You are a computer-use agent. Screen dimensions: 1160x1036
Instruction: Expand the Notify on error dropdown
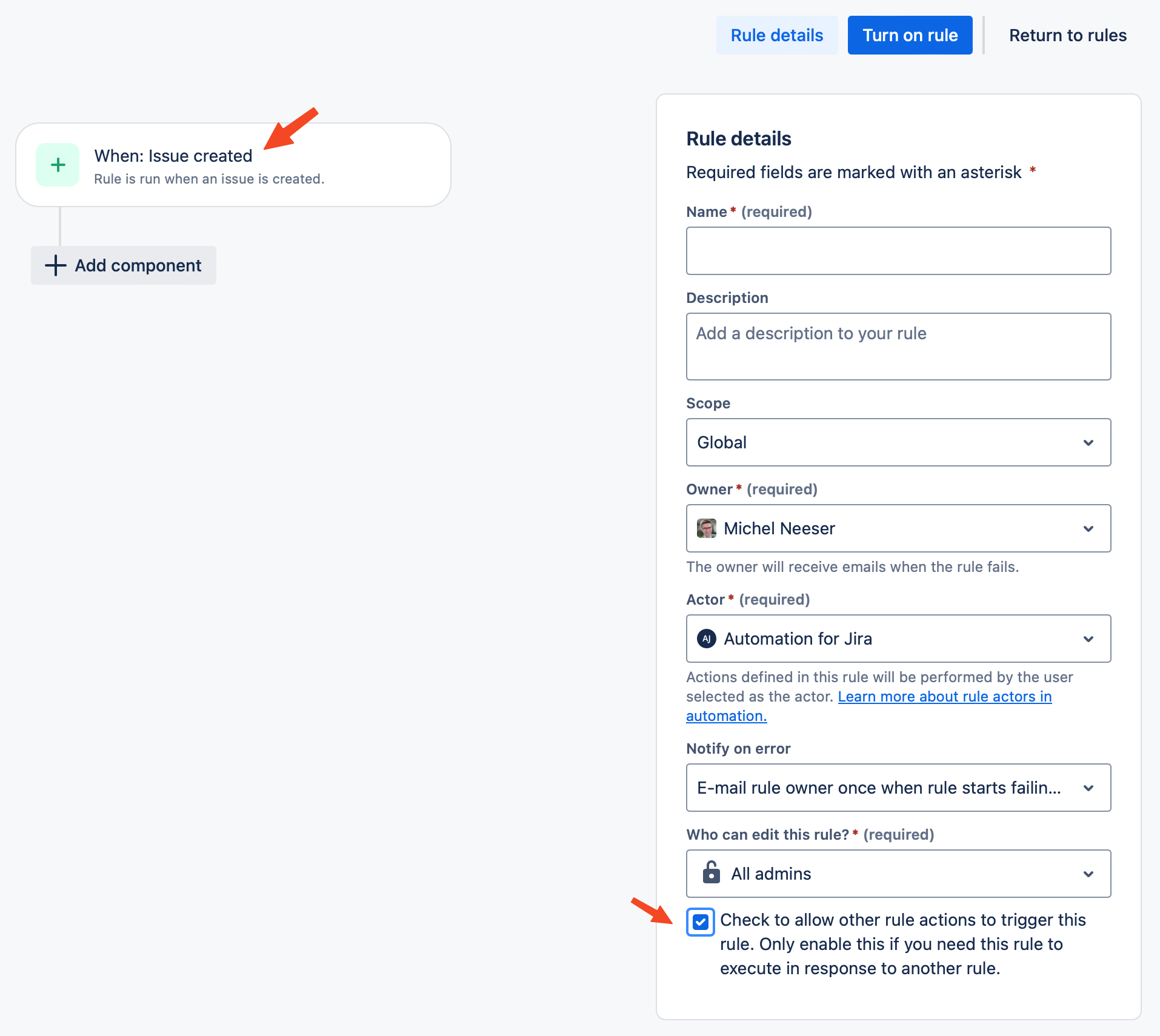pyautogui.click(x=1088, y=788)
